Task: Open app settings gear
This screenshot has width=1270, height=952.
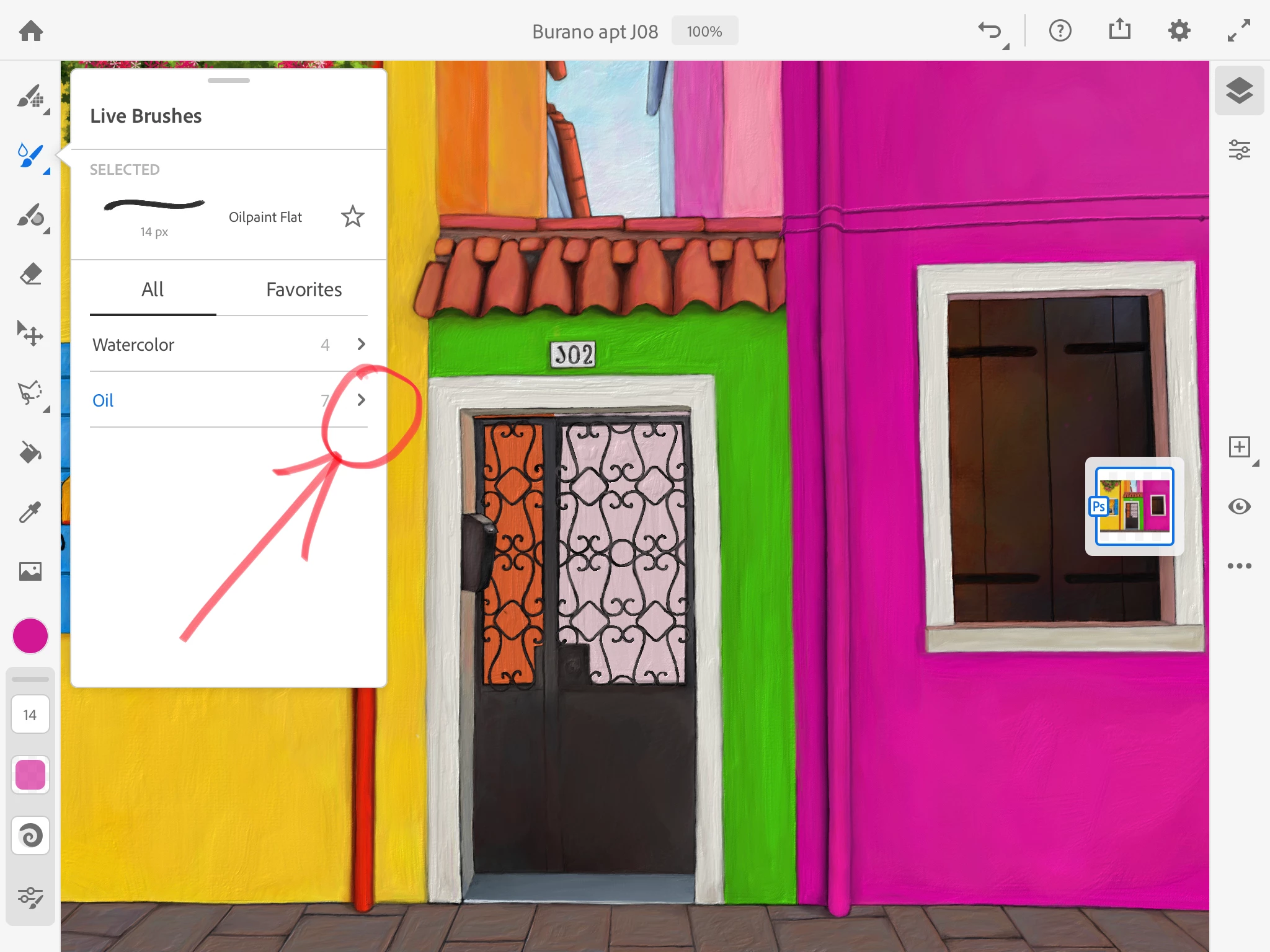Action: pos(1179,30)
